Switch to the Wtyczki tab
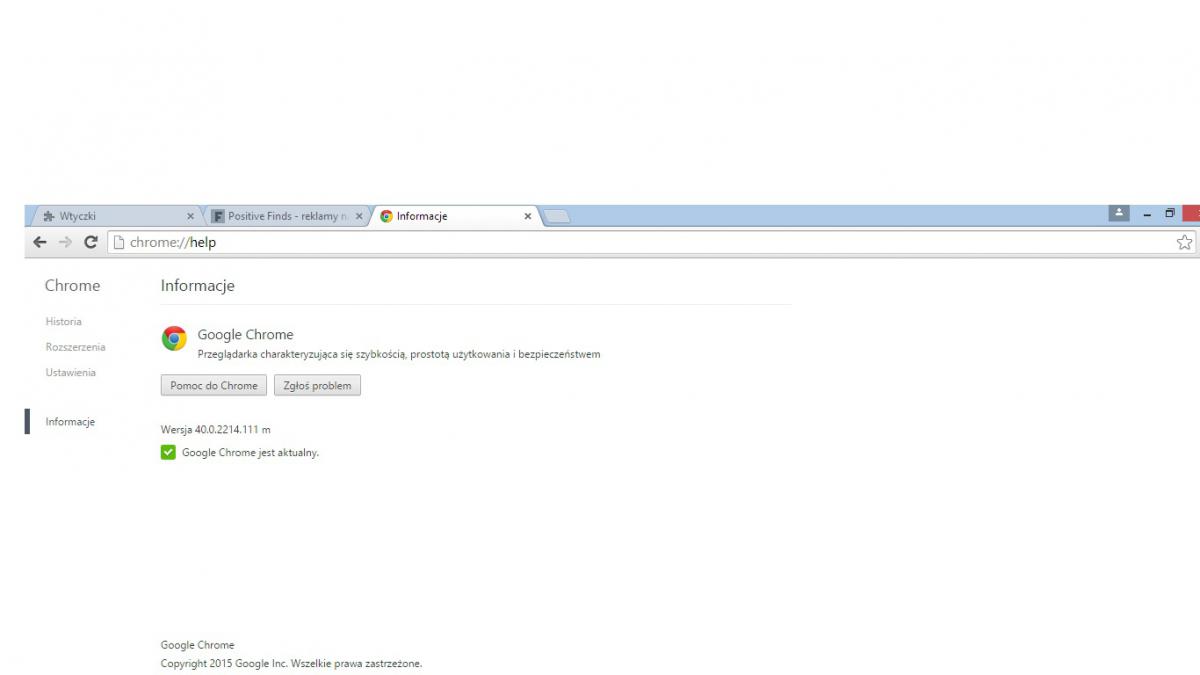The image size is (1200, 675). click(x=115, y=216)
